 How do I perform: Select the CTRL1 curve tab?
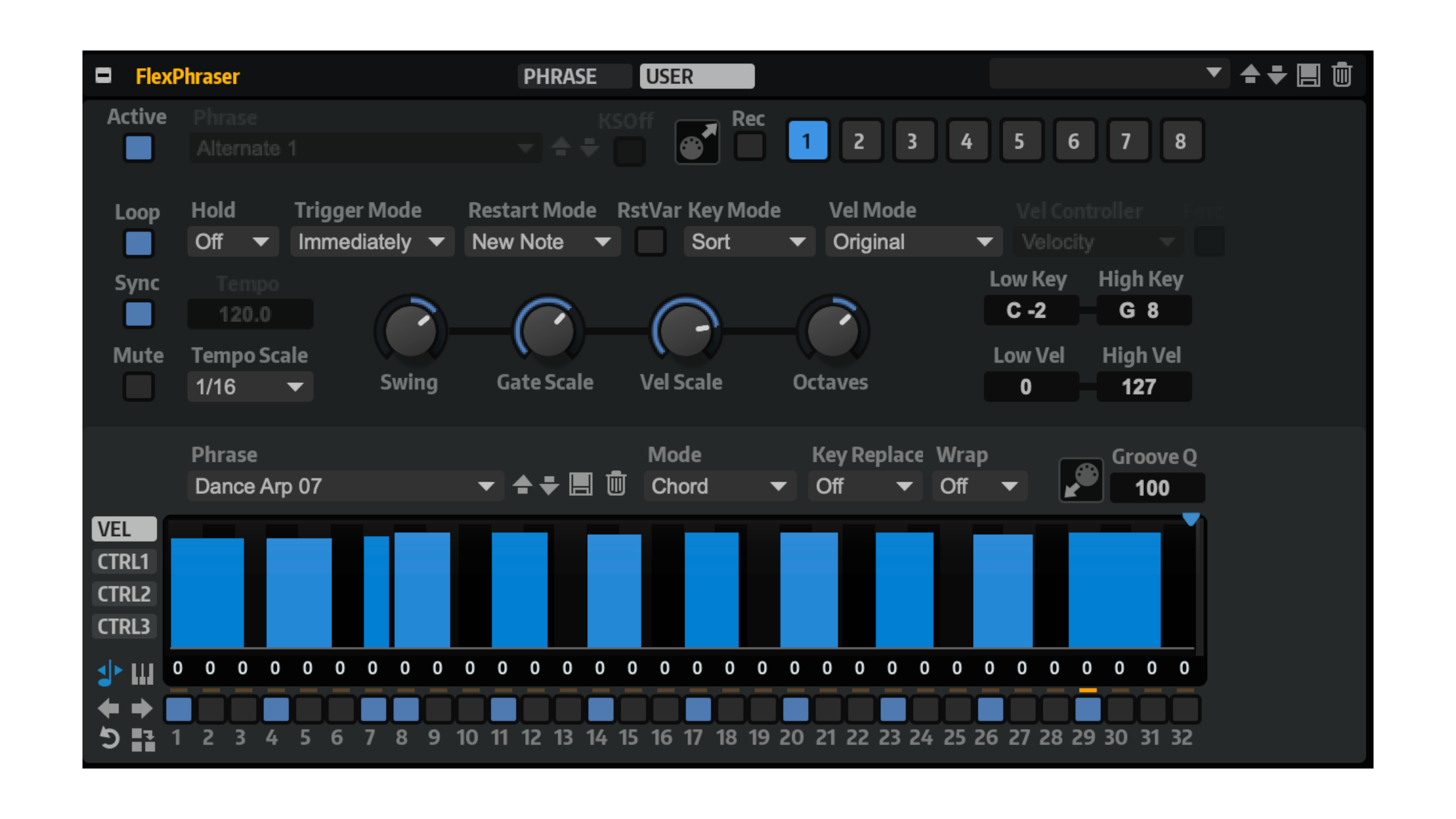pos(124,562)
